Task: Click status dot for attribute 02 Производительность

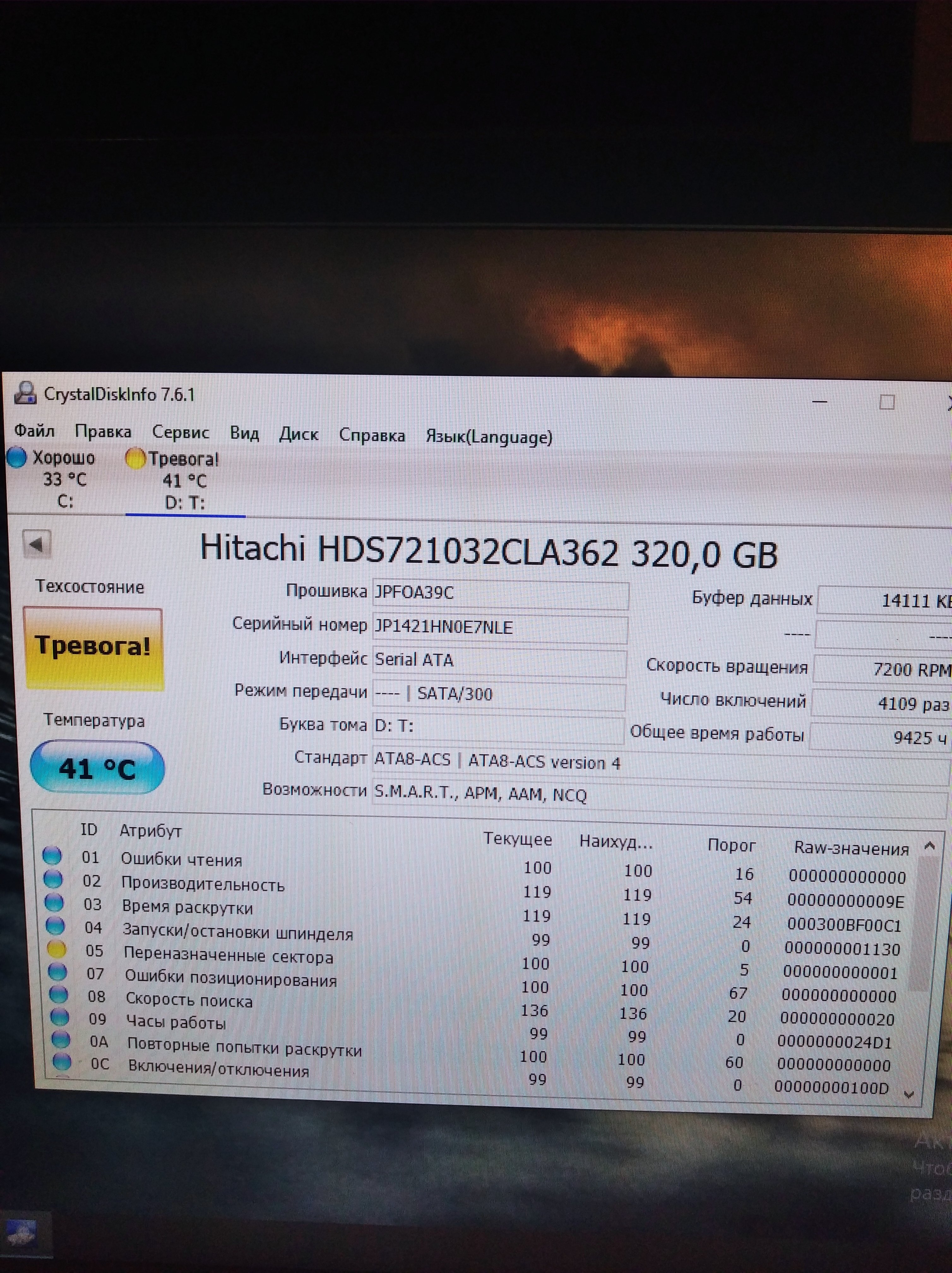Action: 53,879
